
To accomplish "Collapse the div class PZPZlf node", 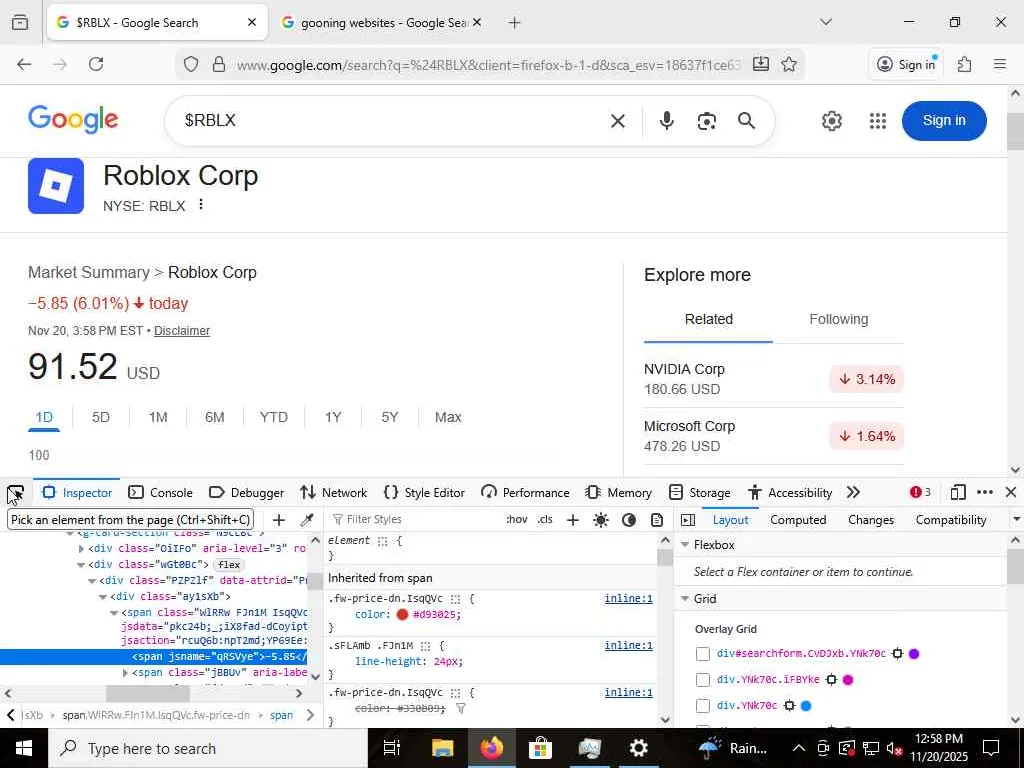I will click(92, 581).
